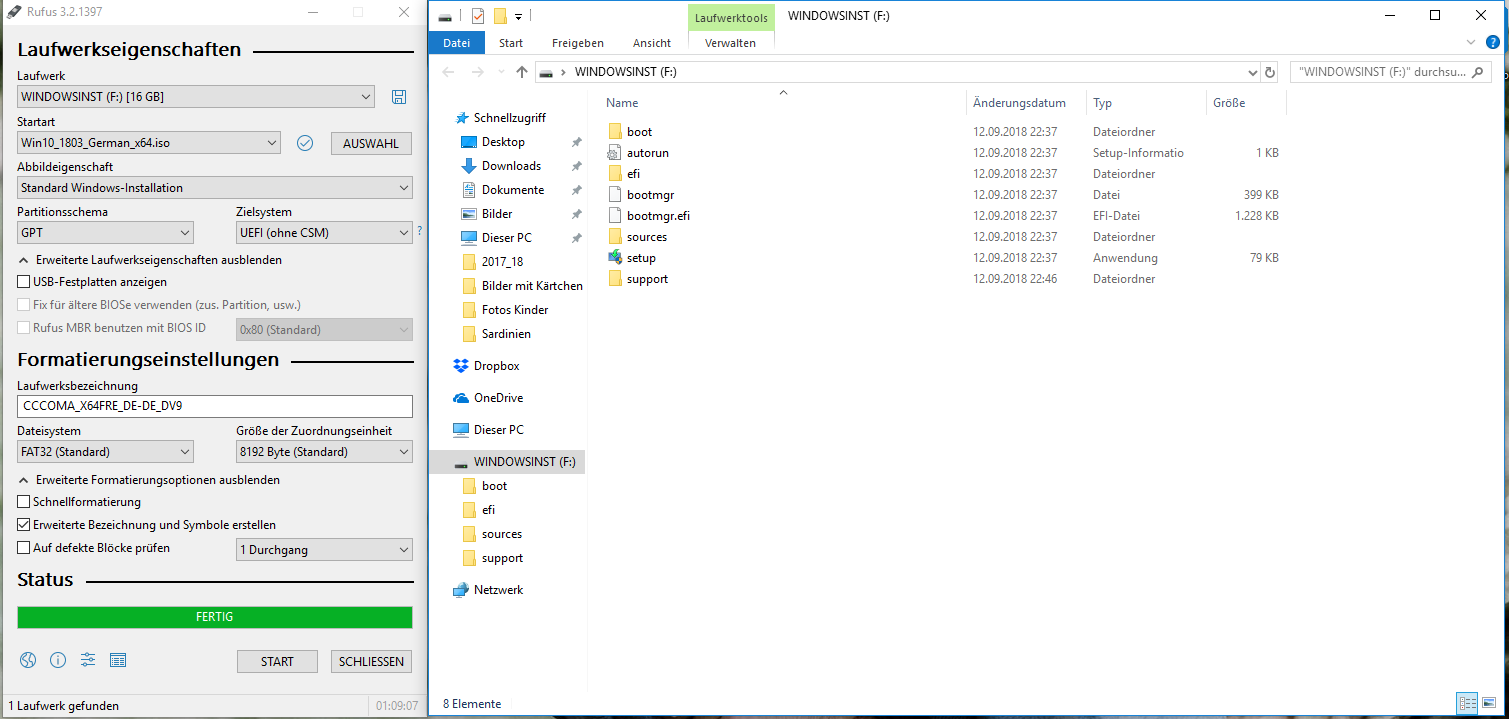1509x719 pixels.
Task: Open Größe der Zuordnungseinheit dropdown
Action: [x=324, y=452]
